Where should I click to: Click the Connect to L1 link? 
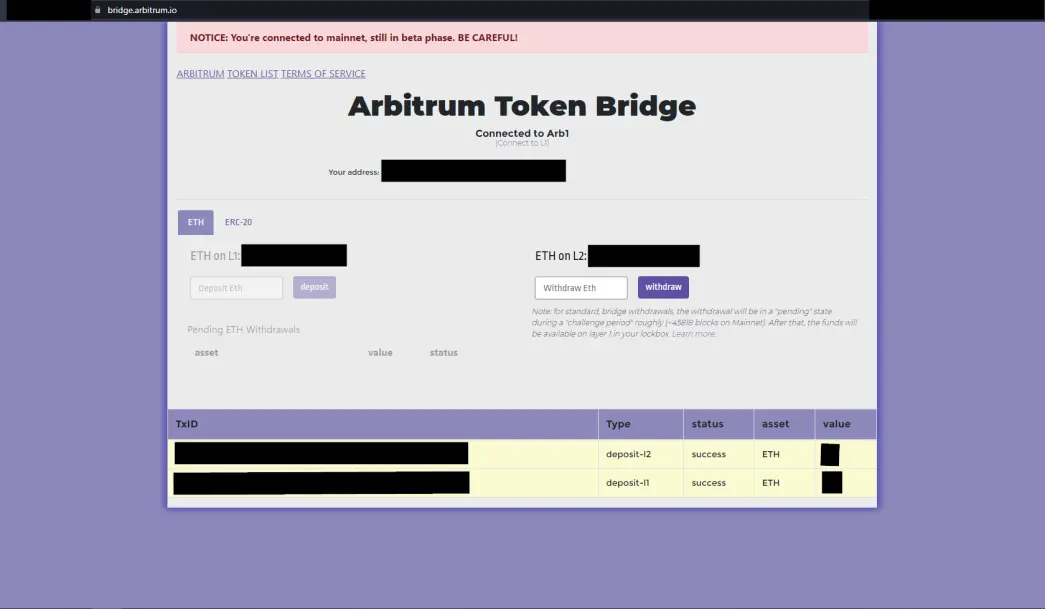[522, 143]
